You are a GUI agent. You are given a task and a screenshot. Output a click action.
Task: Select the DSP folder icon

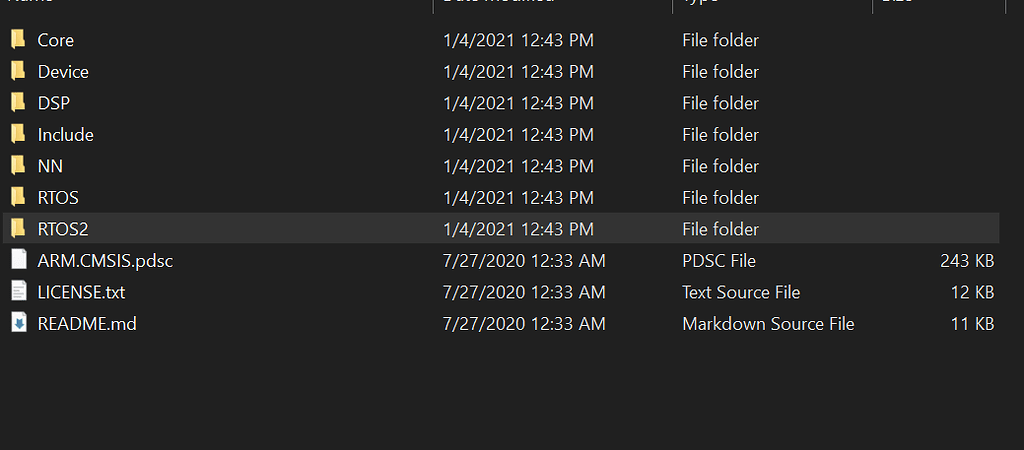pos(18,103)
